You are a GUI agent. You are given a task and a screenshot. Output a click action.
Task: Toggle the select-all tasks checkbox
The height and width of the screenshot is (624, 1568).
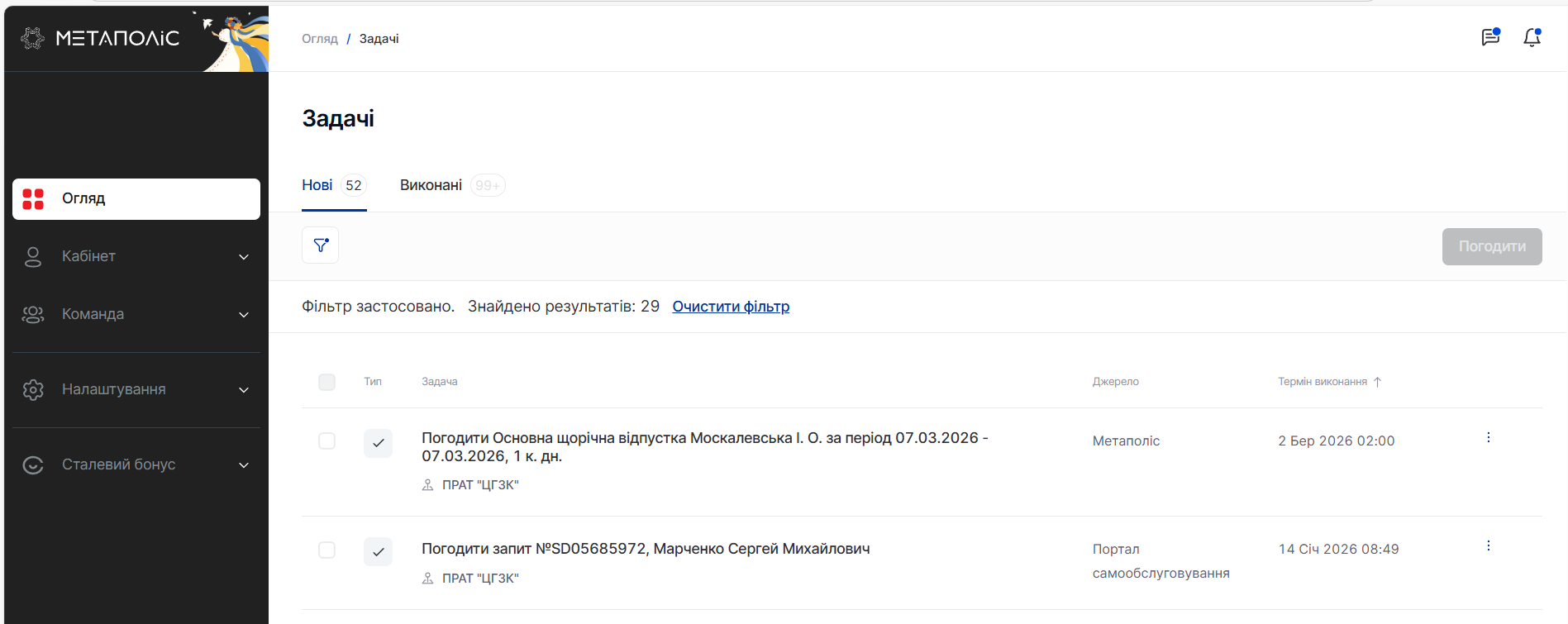326,382
